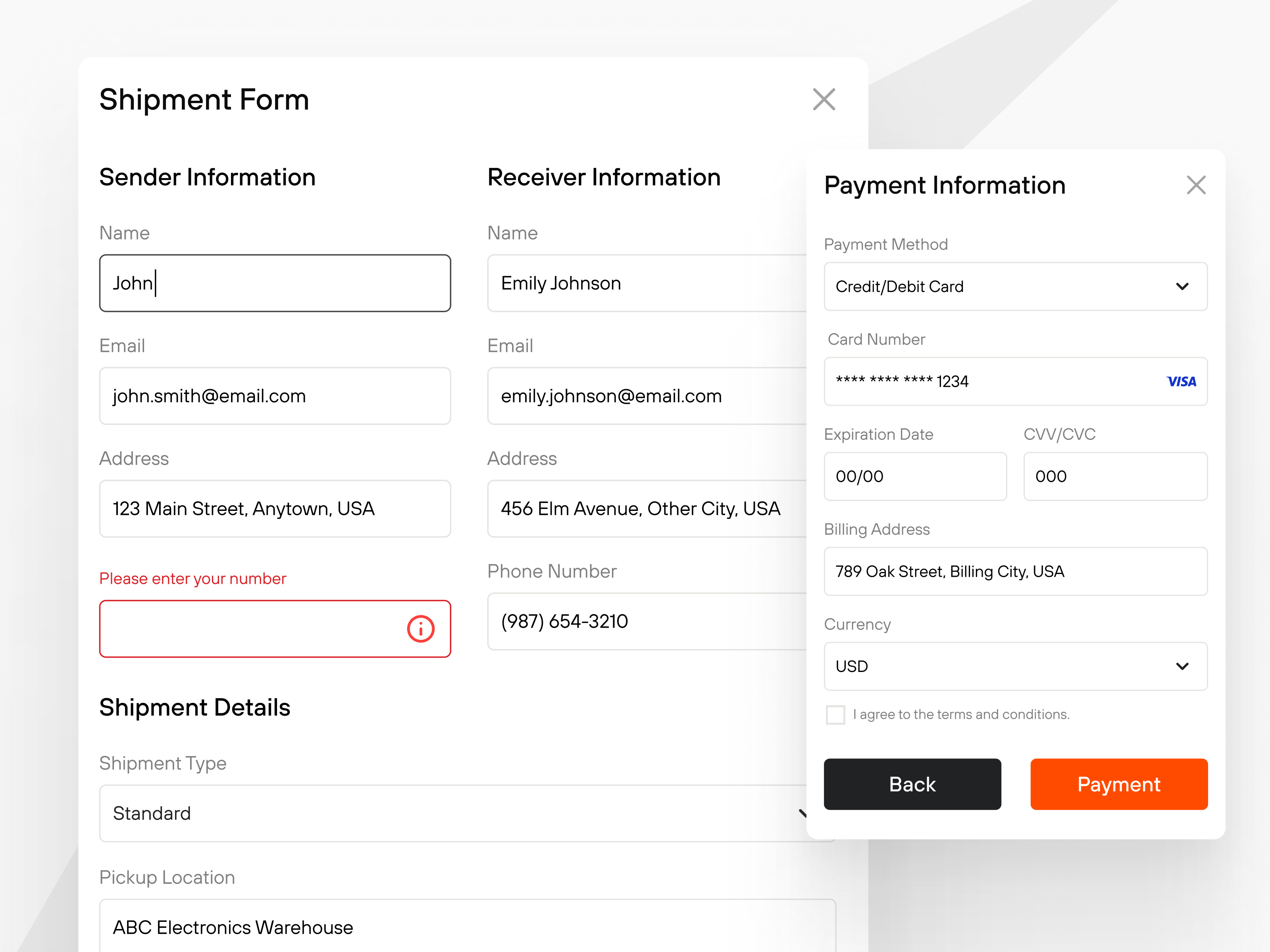Image resolution: width=1270 pixels, height=952 pixels.
Task: Open the Payment Method selector
Action: (x=1015, y=286)
